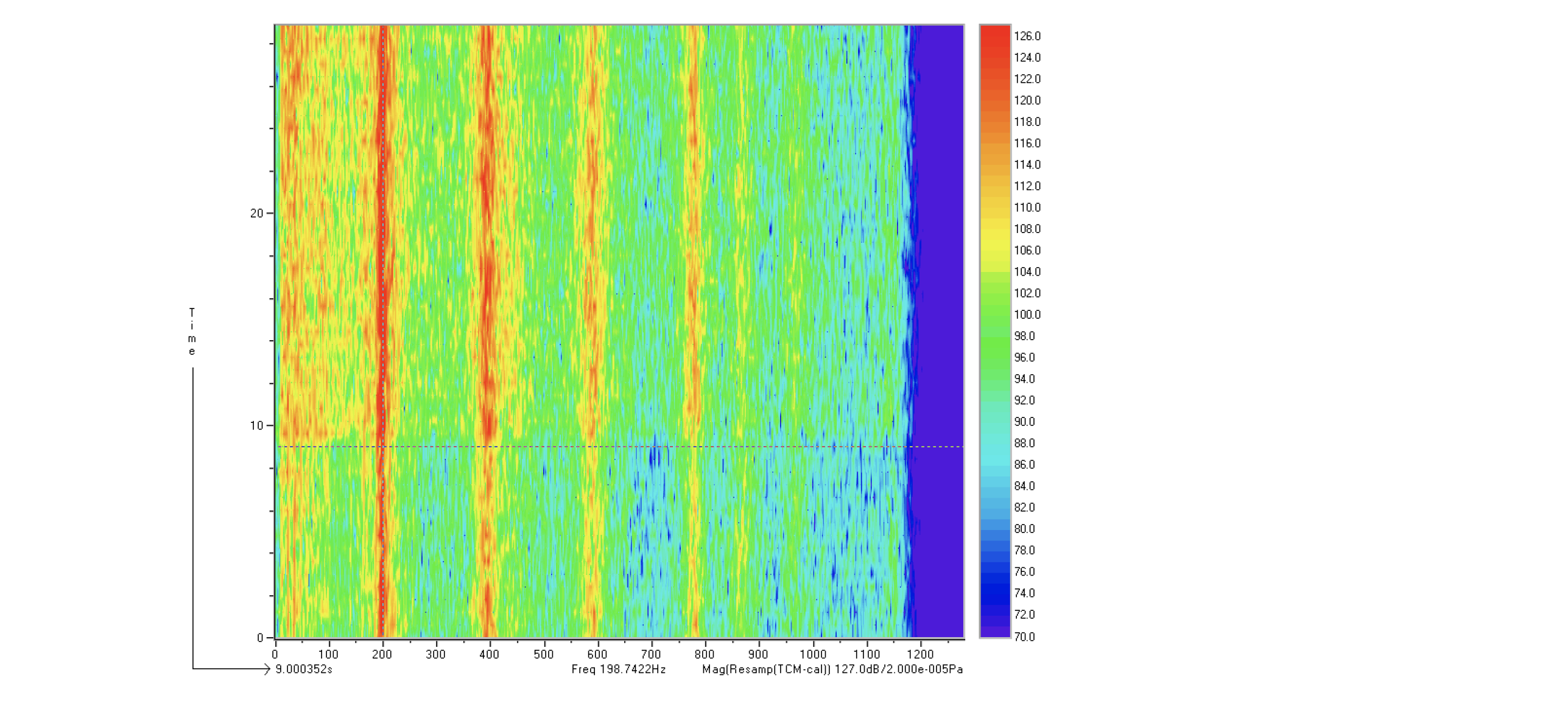Click the vertical Time axis label
The height and width of the screenshot is (701, 1568).
pyautogui.click(x=192, y=332)
